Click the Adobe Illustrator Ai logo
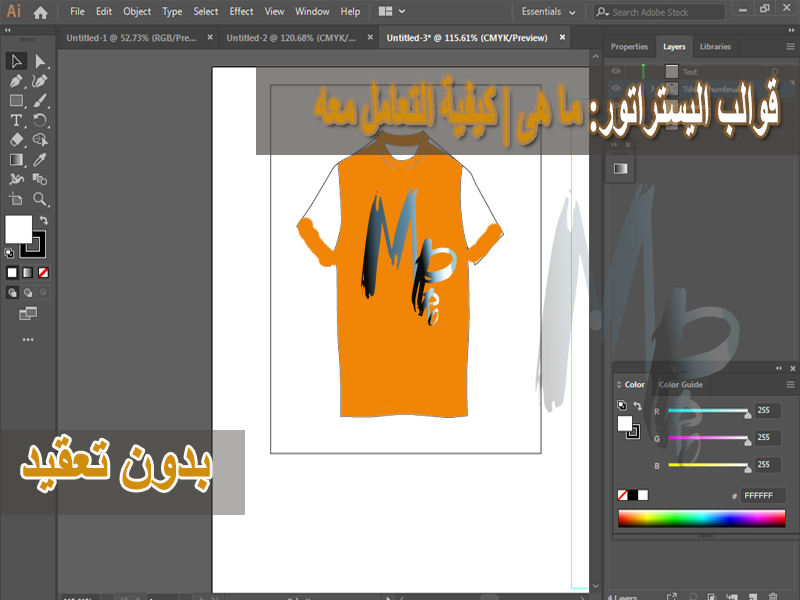The image size is (800, 600). point(14,11)
